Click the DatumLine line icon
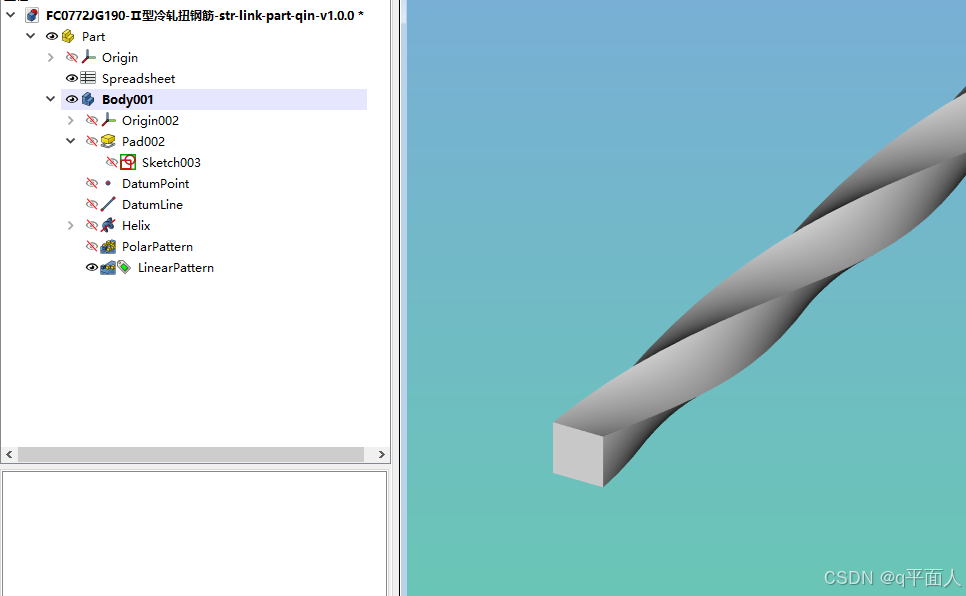 pyautogui.click(x=108, y=204)
